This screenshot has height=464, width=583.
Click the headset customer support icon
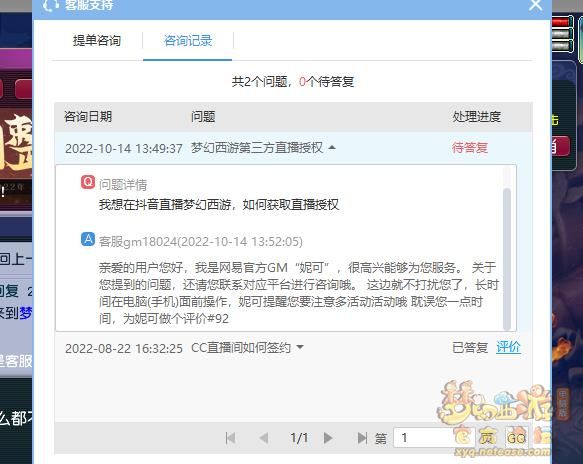(x=51, y=5)
